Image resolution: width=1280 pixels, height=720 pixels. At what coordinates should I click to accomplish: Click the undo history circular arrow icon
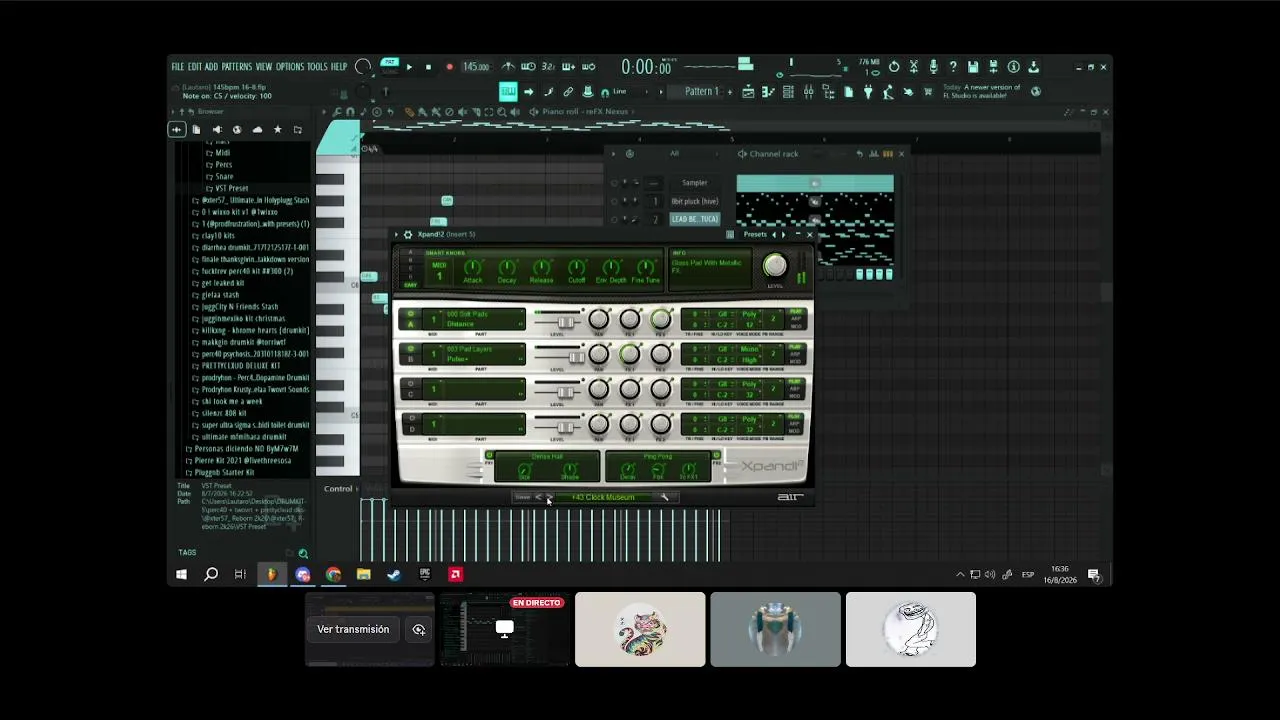894,67
